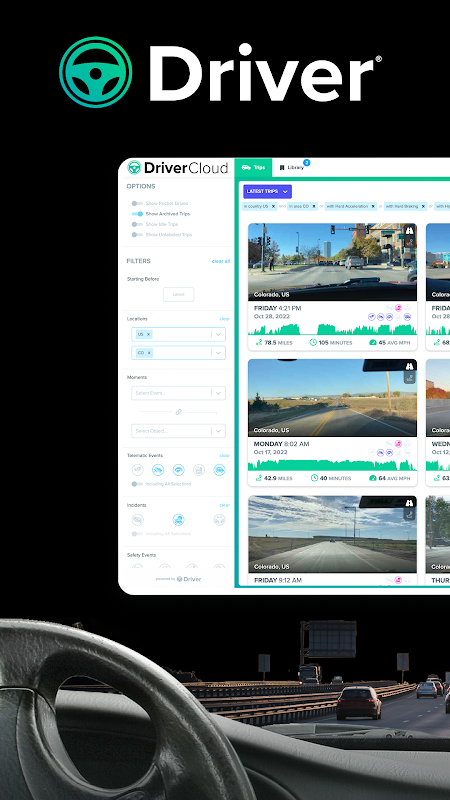Enable Show Pocket Drives toggle
450x800 pixels.
click(x=137, y=203)
